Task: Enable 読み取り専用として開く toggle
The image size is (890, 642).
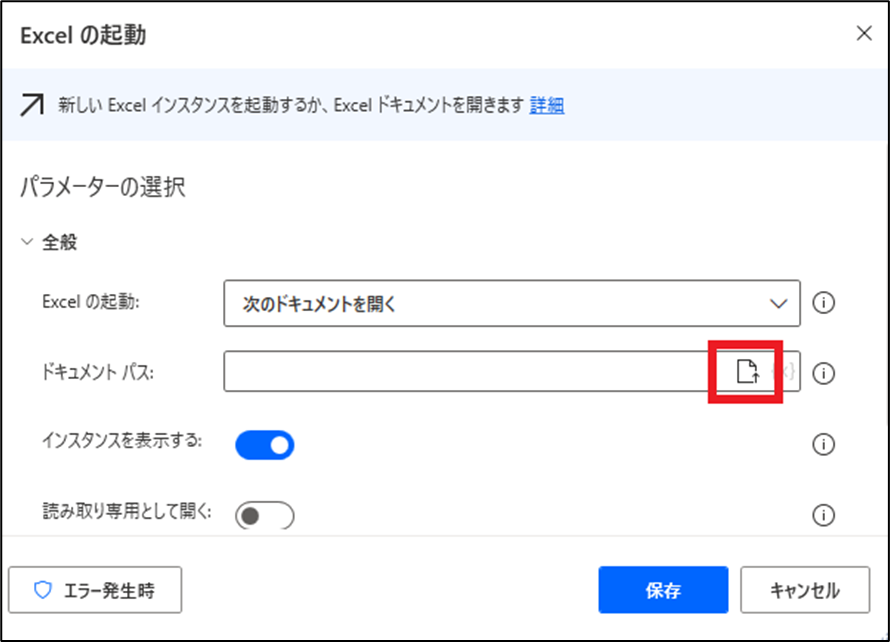Action: click(265, 515)
